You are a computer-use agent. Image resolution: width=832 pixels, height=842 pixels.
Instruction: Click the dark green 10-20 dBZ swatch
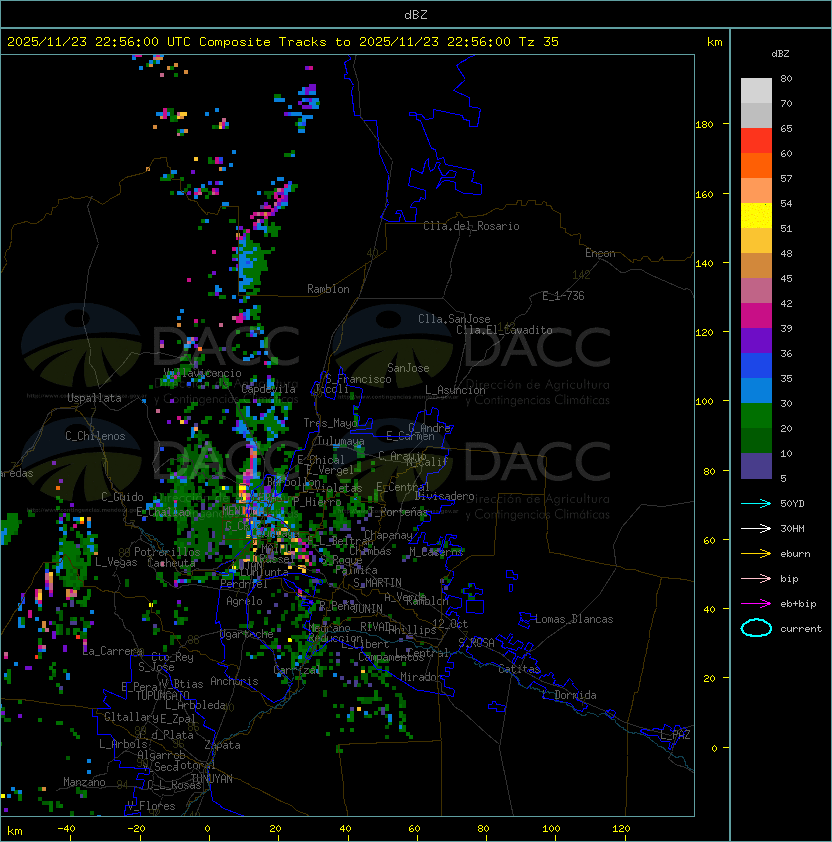point(756,440)
